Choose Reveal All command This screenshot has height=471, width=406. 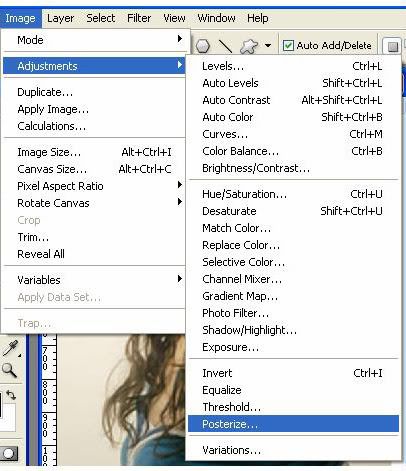[x=94, y=254]
